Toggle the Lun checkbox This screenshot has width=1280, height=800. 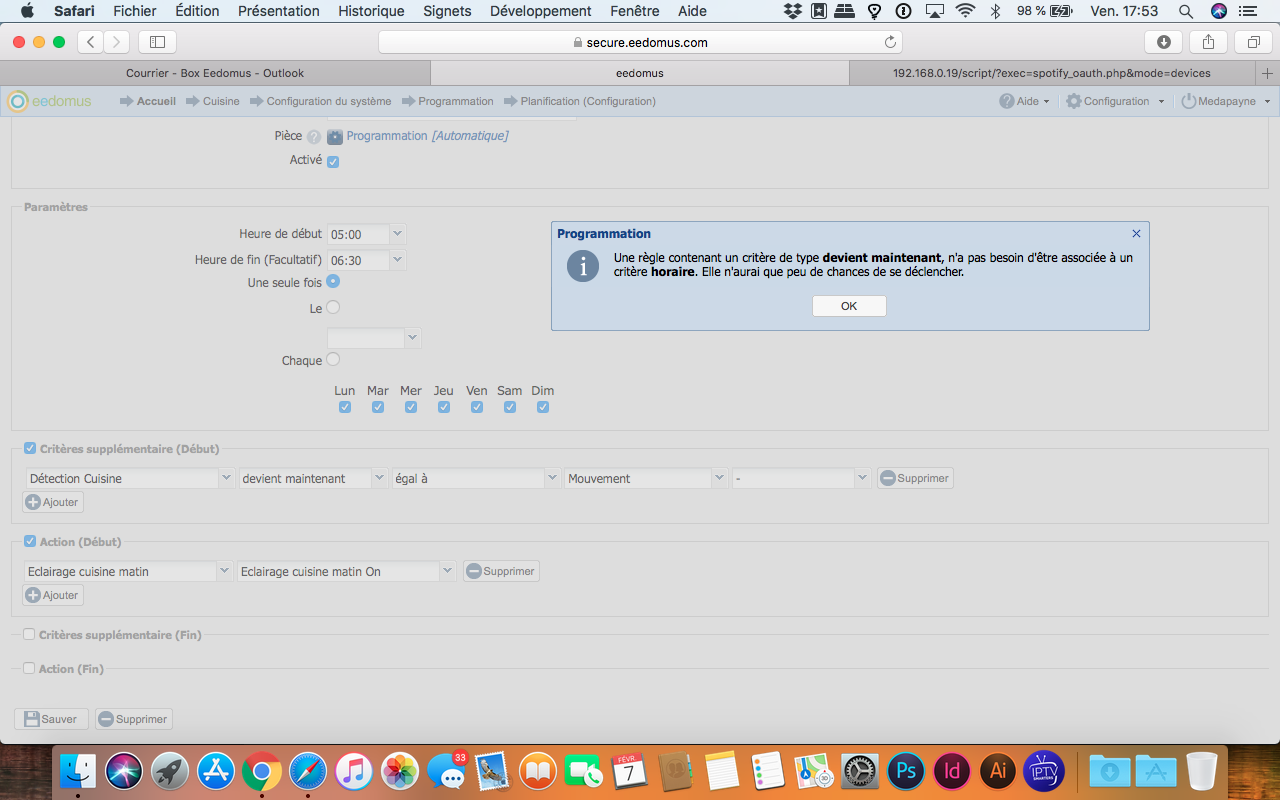[x=345, y=407]
